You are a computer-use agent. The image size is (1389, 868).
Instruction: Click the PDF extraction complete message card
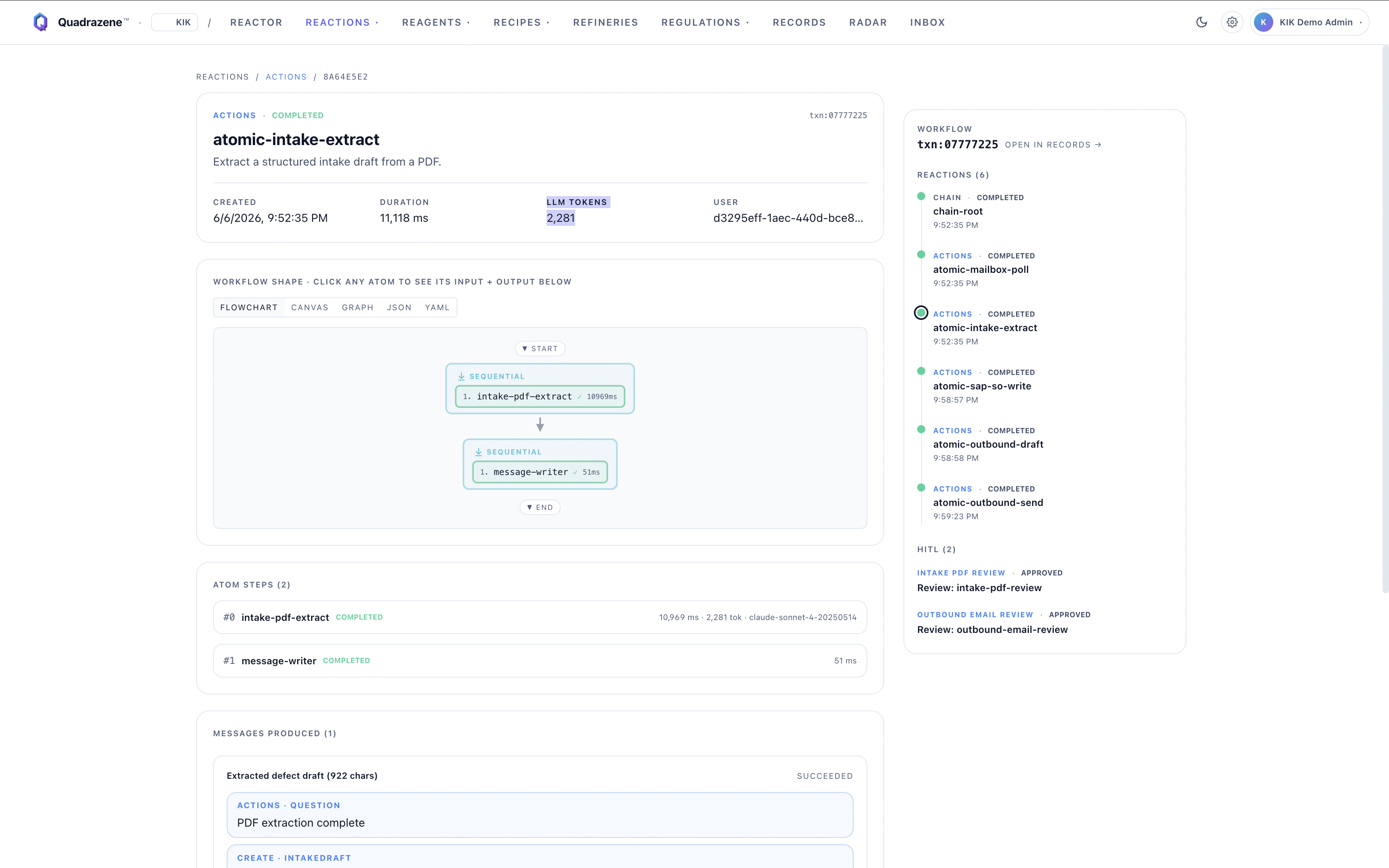pyautogui.click(x=539, y=815)
